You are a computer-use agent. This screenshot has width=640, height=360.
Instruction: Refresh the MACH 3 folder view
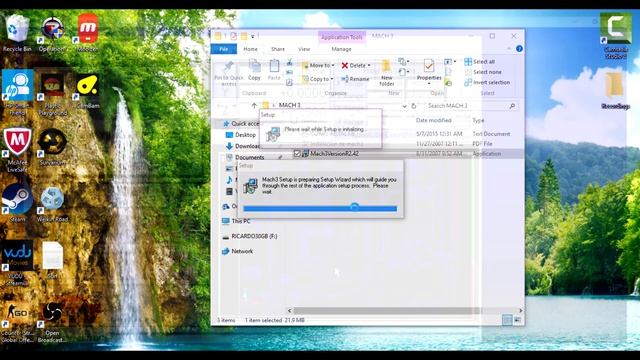pyautogui.click(x=413, y=106)
